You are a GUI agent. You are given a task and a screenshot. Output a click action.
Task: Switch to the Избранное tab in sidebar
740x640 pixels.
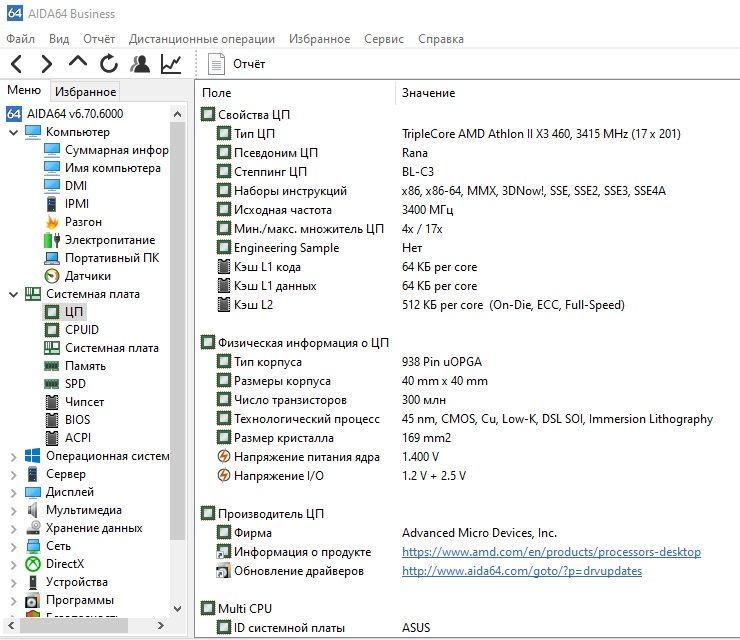85,92
